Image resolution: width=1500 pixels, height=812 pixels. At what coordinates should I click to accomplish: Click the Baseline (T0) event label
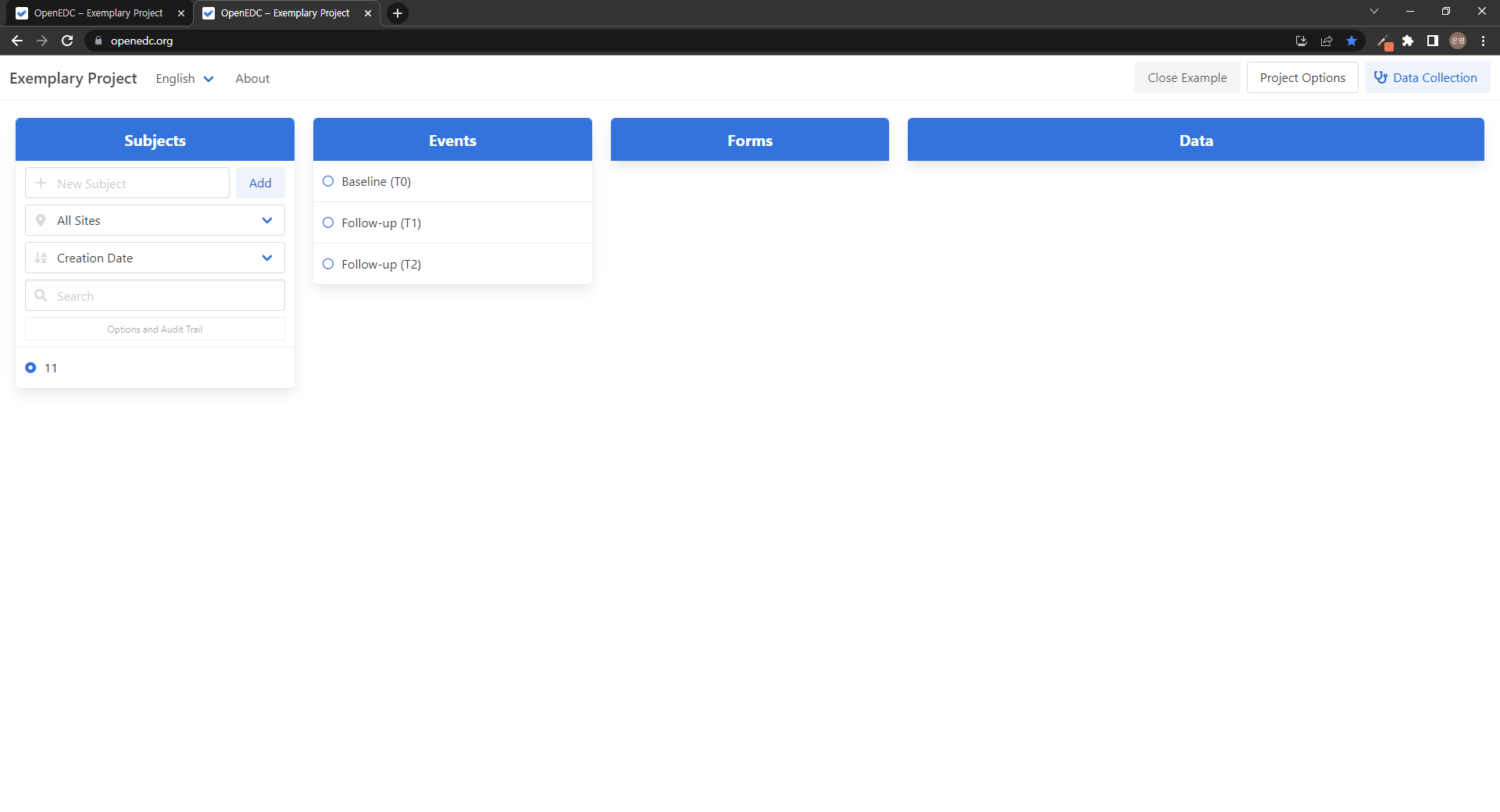(x=376, y=181)
